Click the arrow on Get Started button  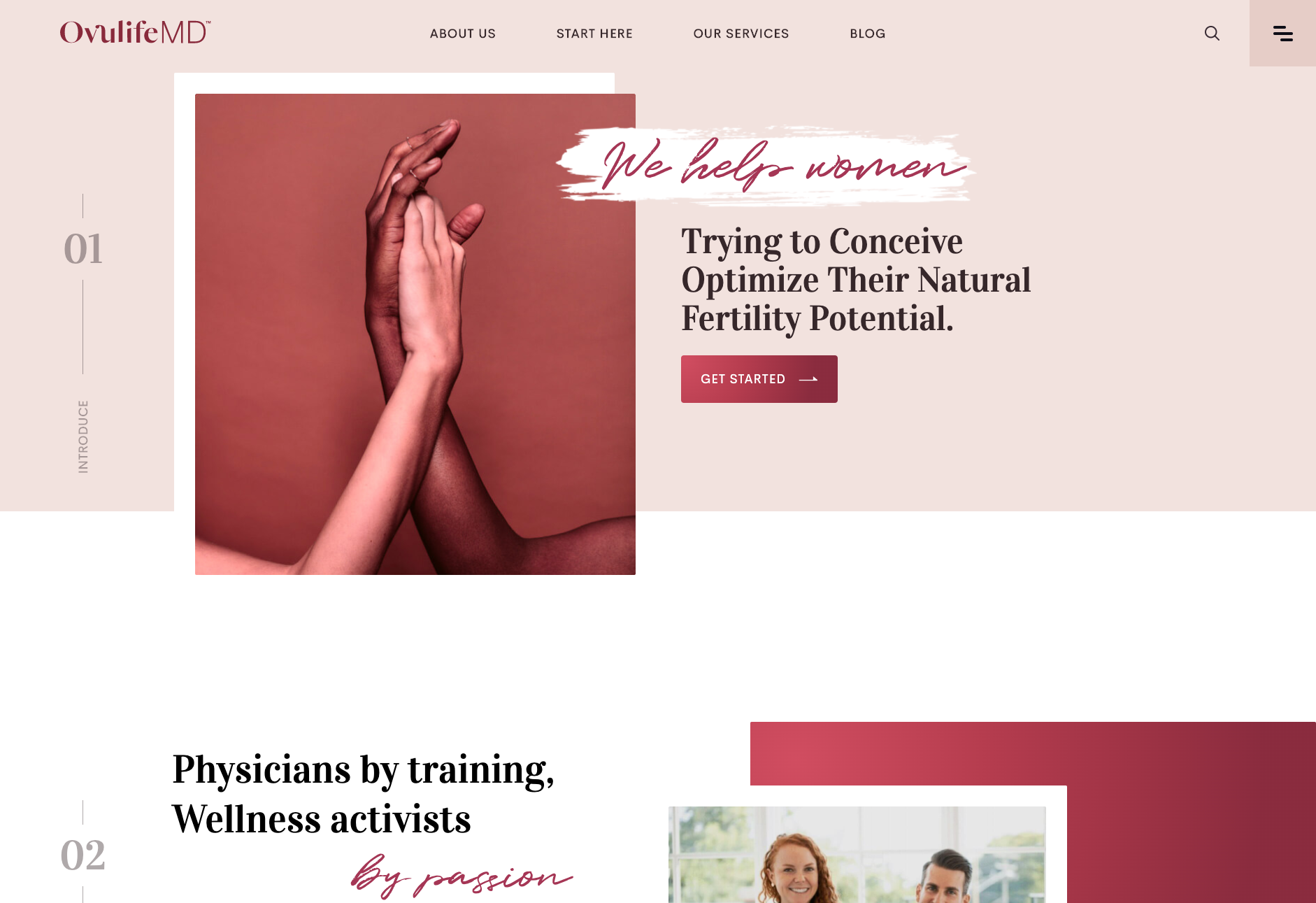808,379
